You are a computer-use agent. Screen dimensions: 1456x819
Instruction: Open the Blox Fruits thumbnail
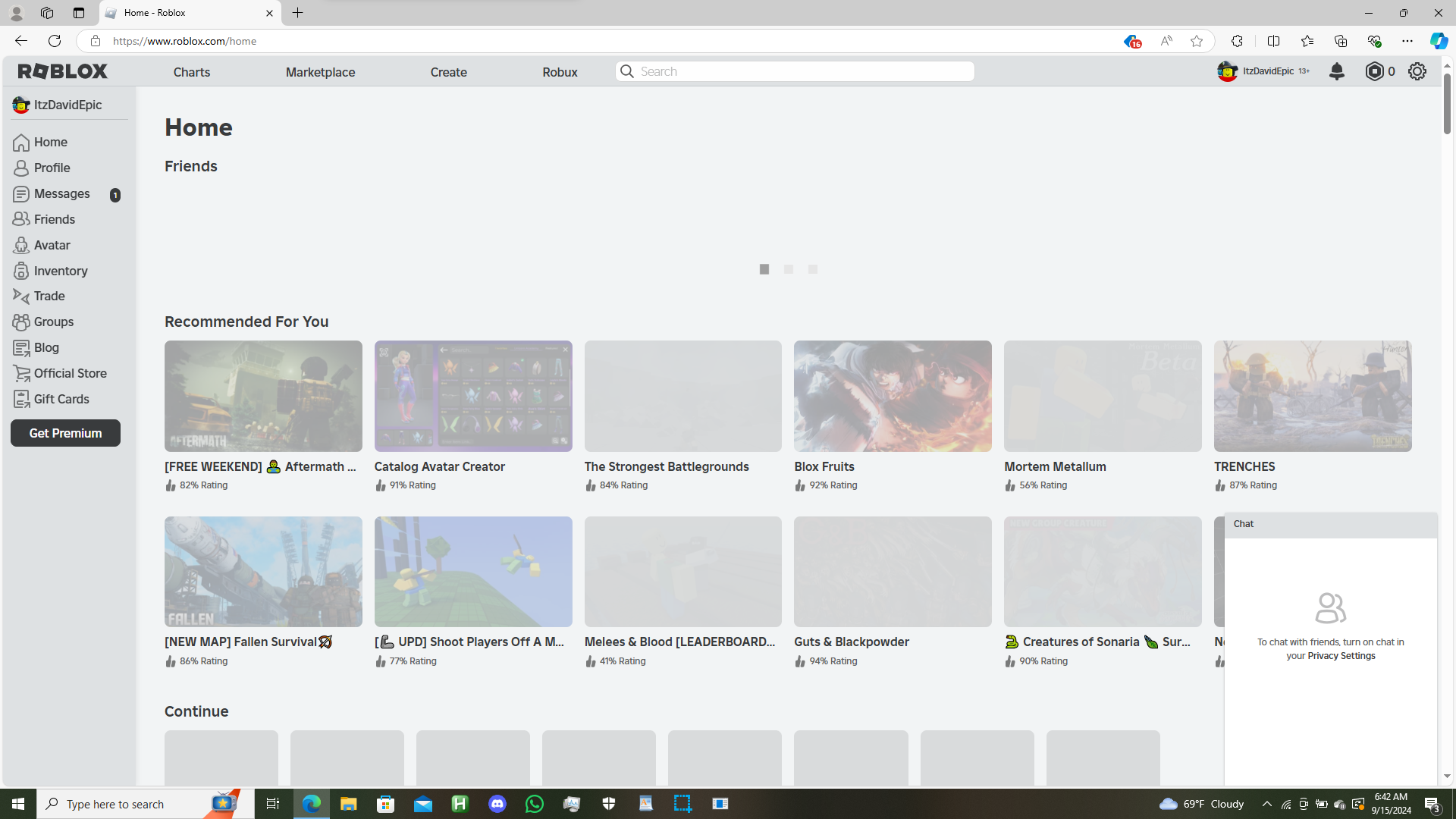click(x=893, y=396)
